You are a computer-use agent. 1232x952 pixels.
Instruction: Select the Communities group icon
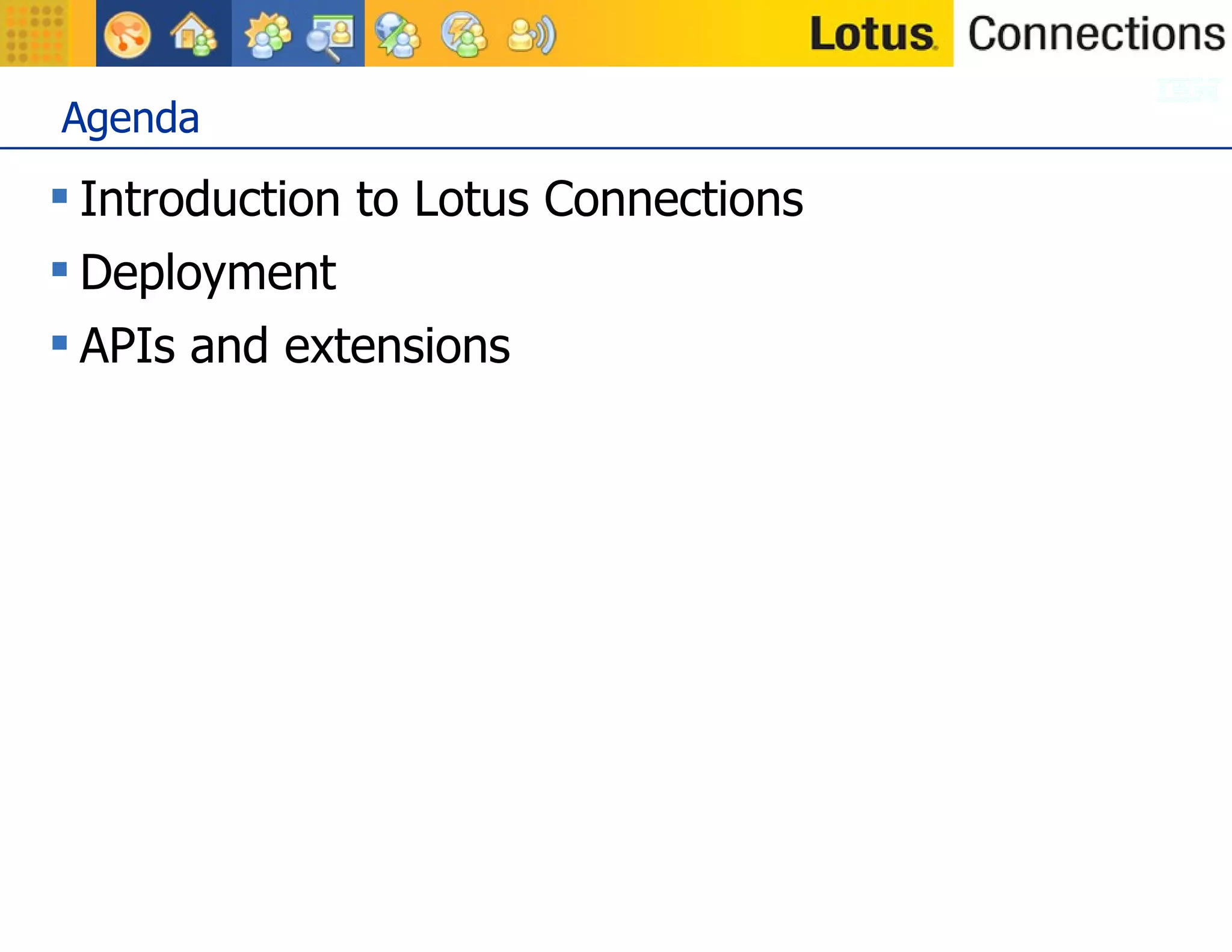268,35
